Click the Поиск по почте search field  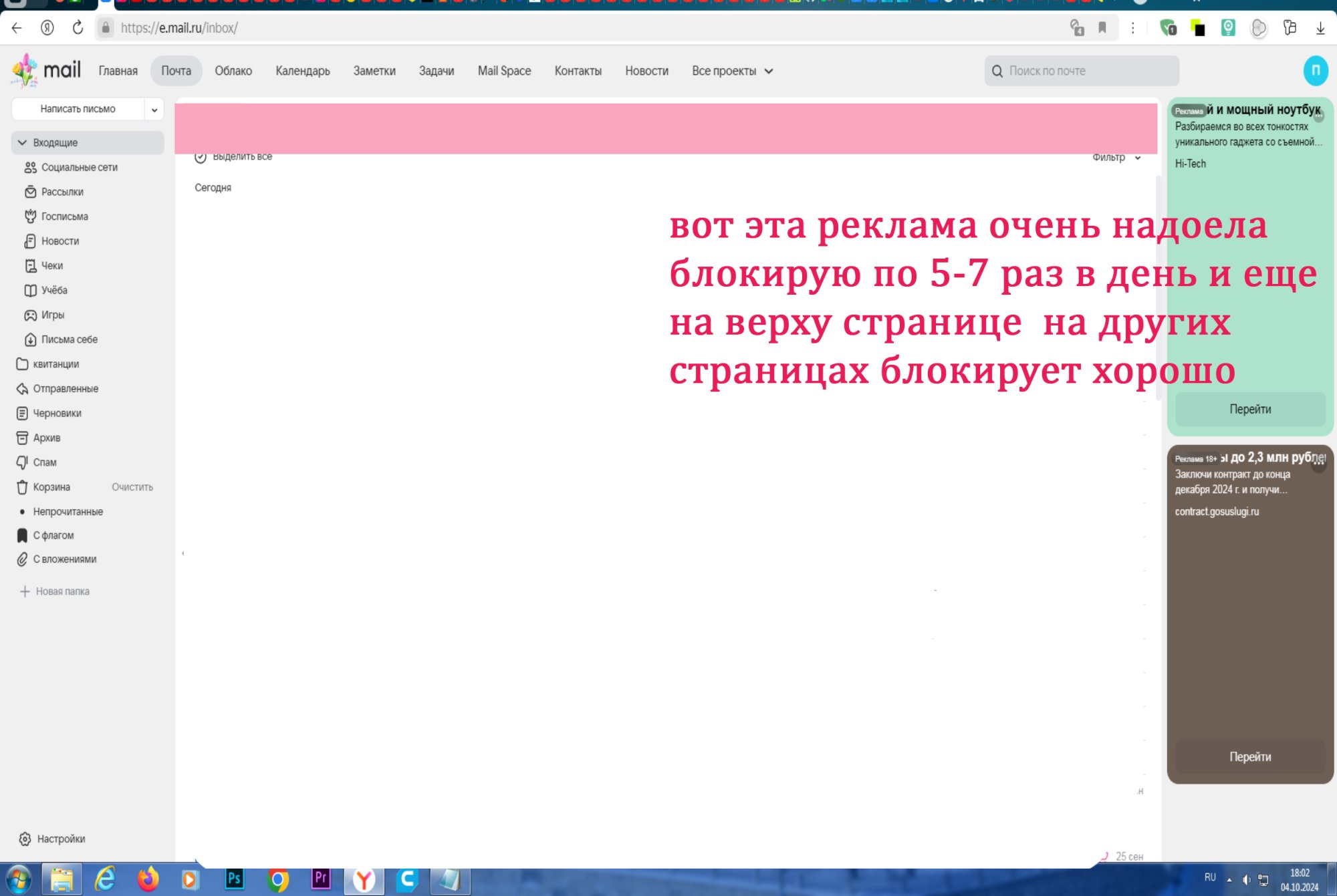1081,71
